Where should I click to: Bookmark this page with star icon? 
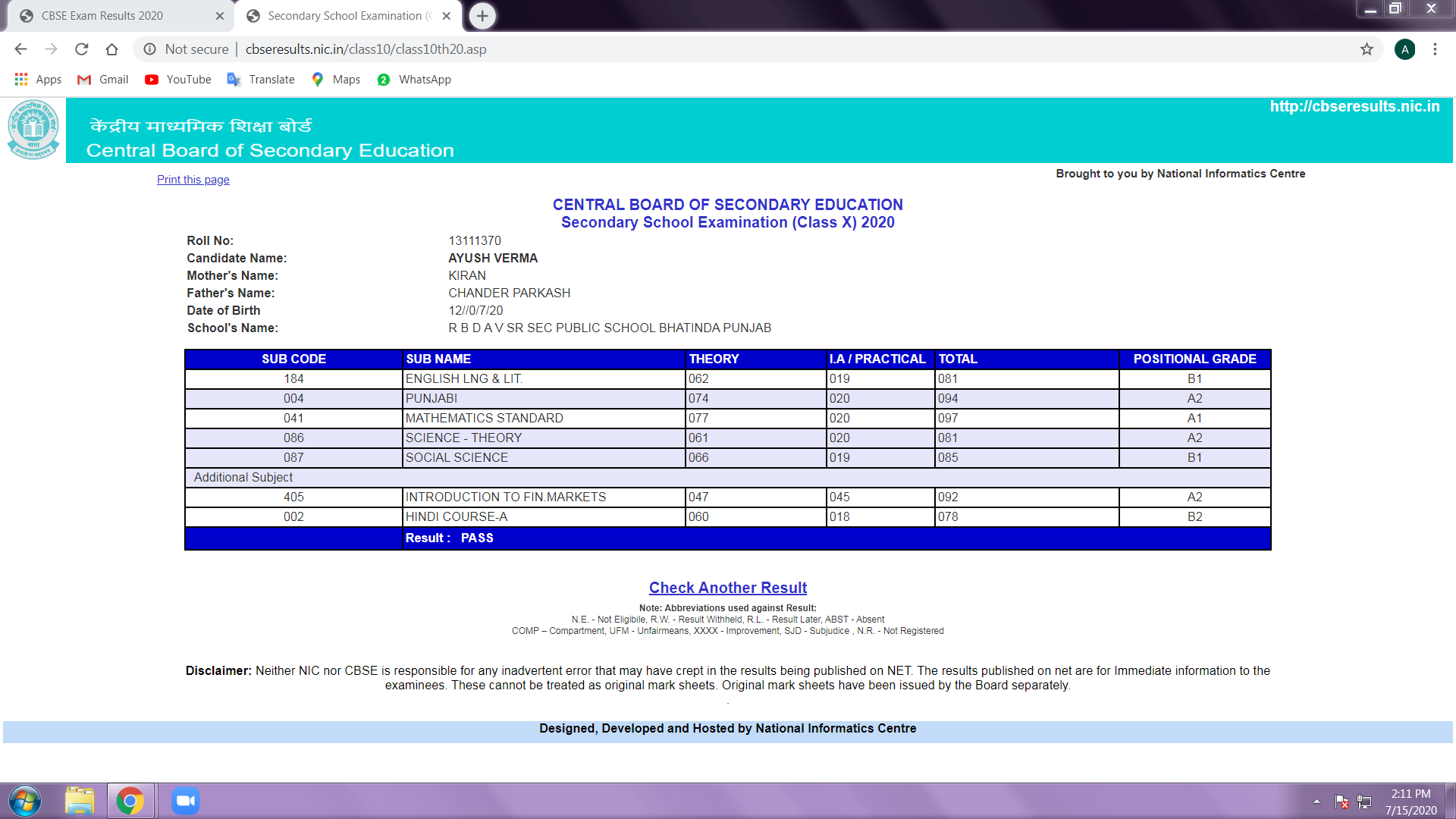[1367, 49]
